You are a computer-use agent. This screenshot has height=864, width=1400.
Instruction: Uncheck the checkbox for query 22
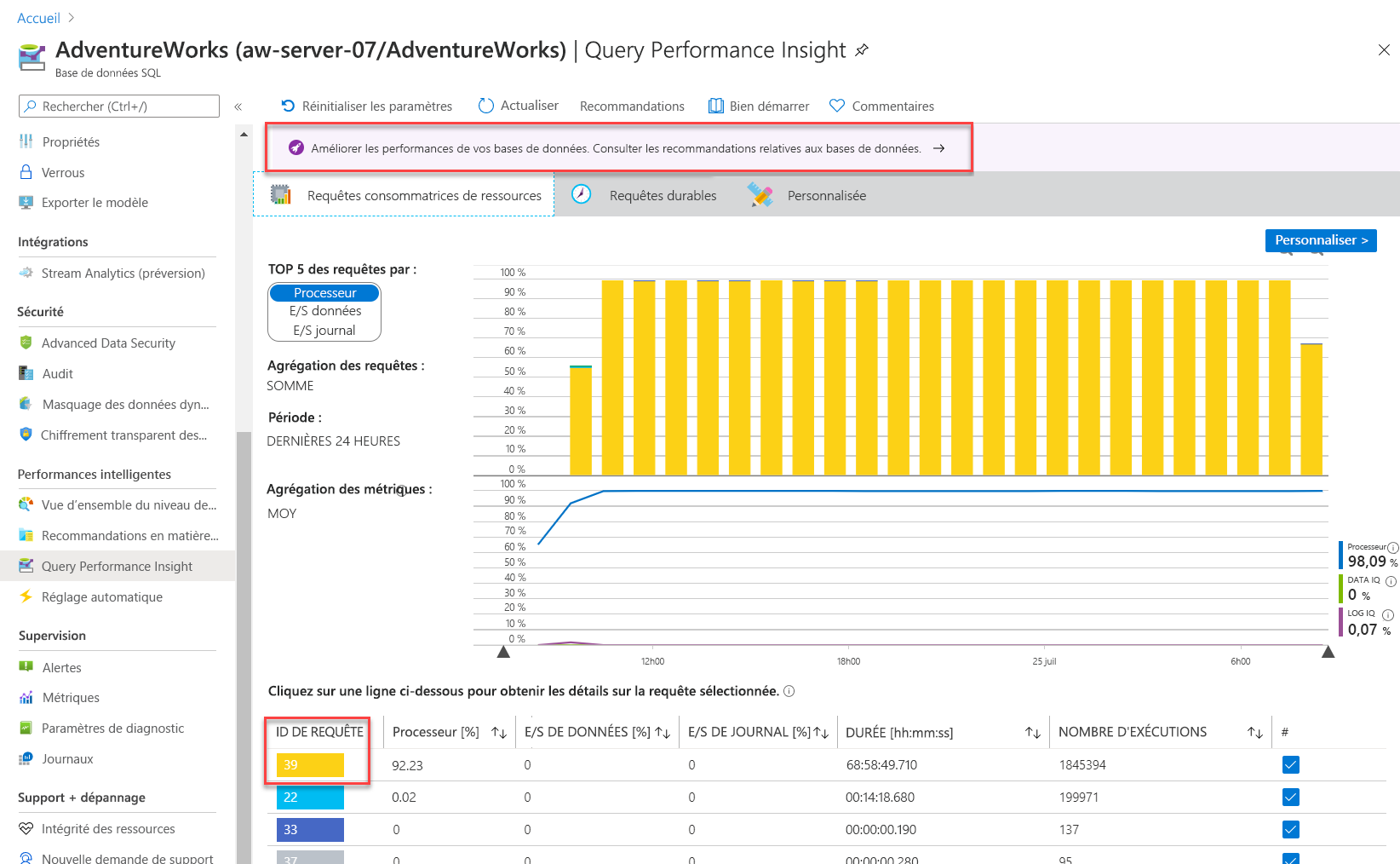(1291, 797)
